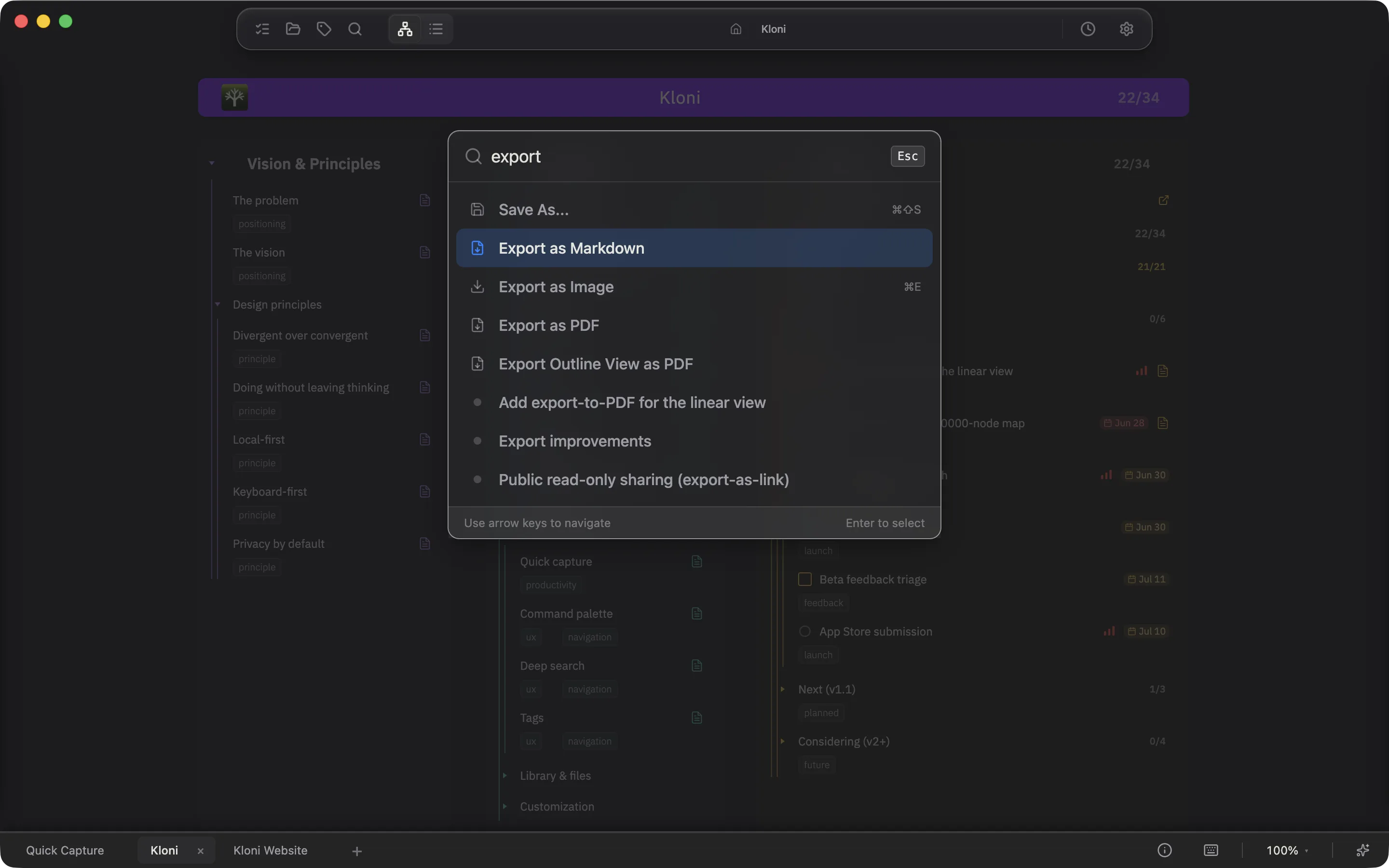Open note icon for Keyboard-first
The width and height of the screenshot is (1389, 868).
point(425,491)
